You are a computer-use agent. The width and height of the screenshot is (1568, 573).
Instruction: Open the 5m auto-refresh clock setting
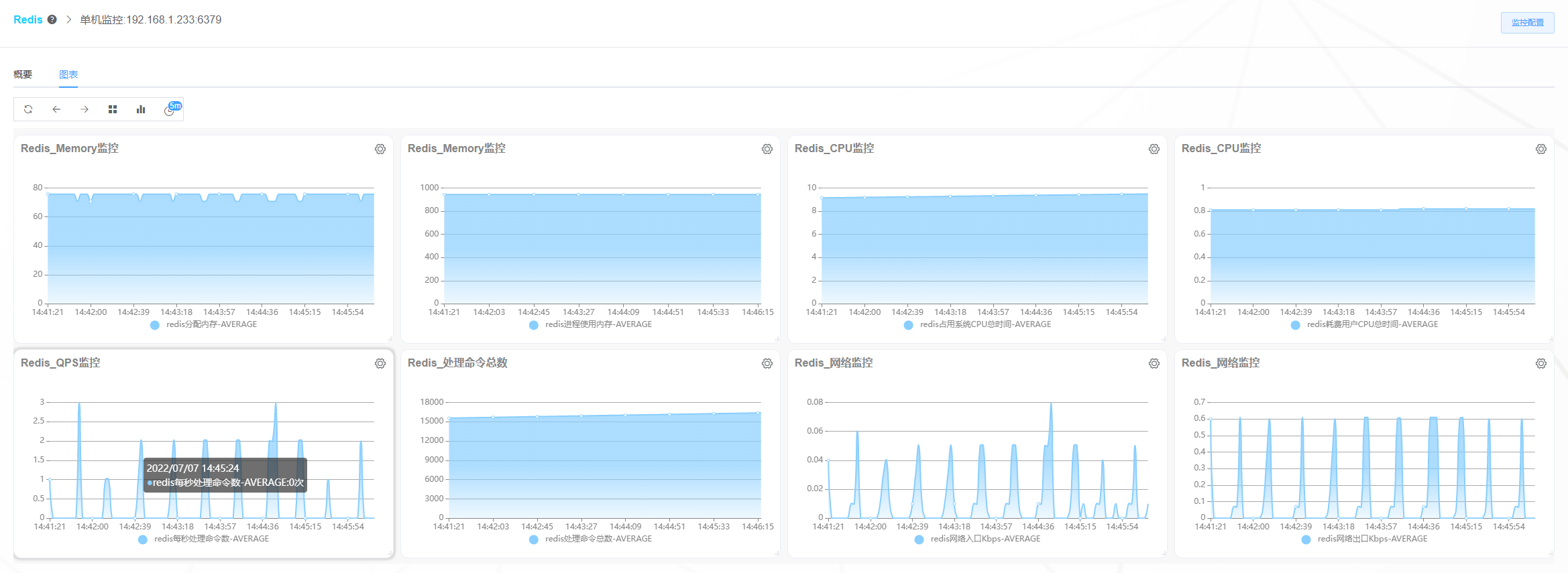pyautogui.click(x=172, y=109)
